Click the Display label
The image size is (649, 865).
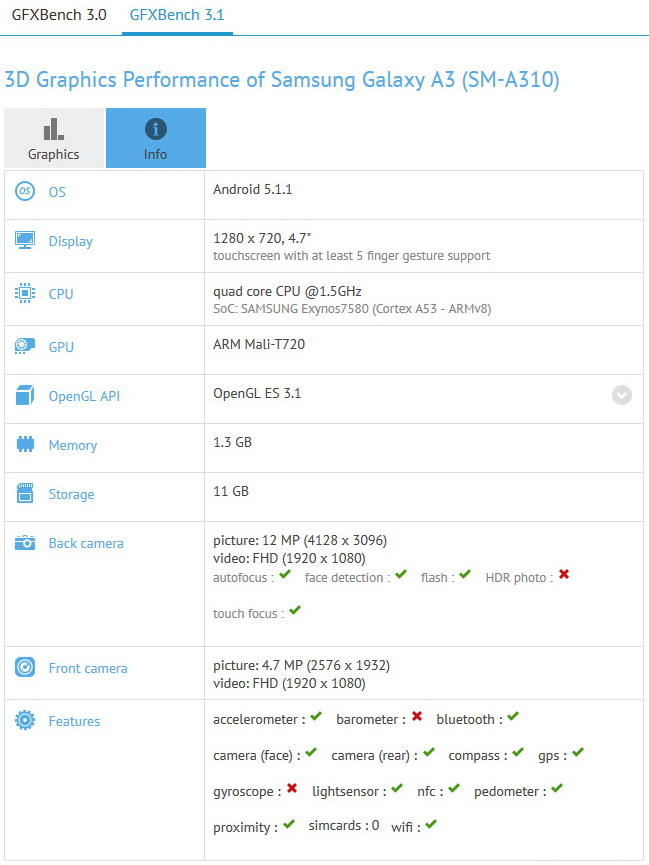(71, 242)
